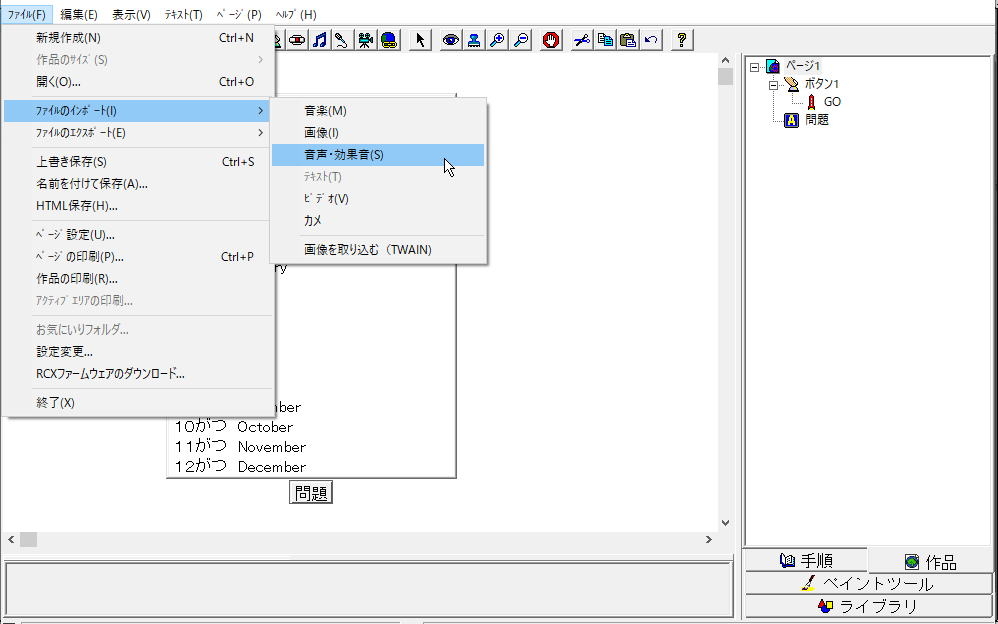Click the horizontal scrollbar left arrow
Viewport: 998px width, 624px height.
coord(11,540)
